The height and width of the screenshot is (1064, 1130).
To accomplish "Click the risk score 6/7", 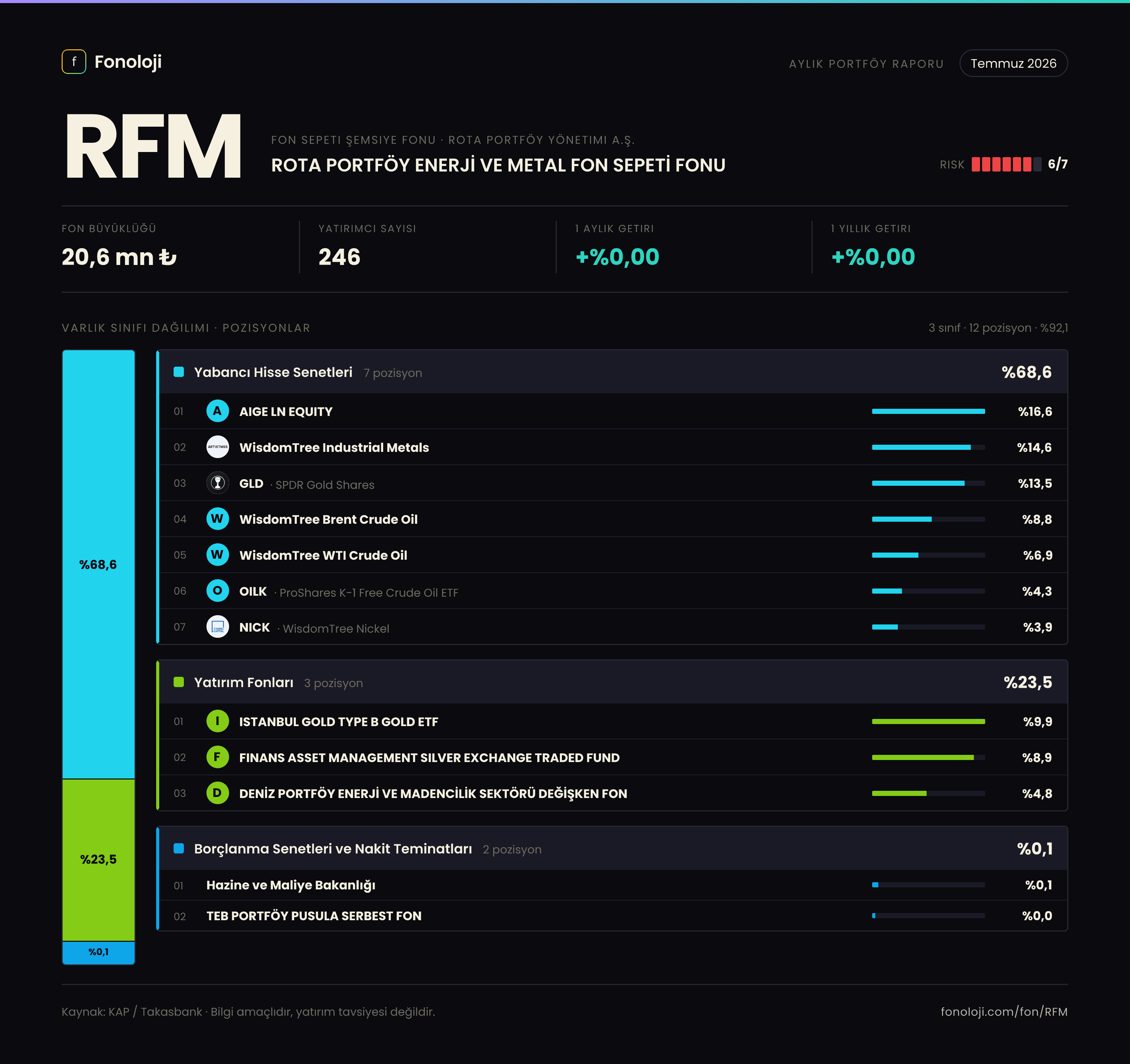I will 1058,164.
